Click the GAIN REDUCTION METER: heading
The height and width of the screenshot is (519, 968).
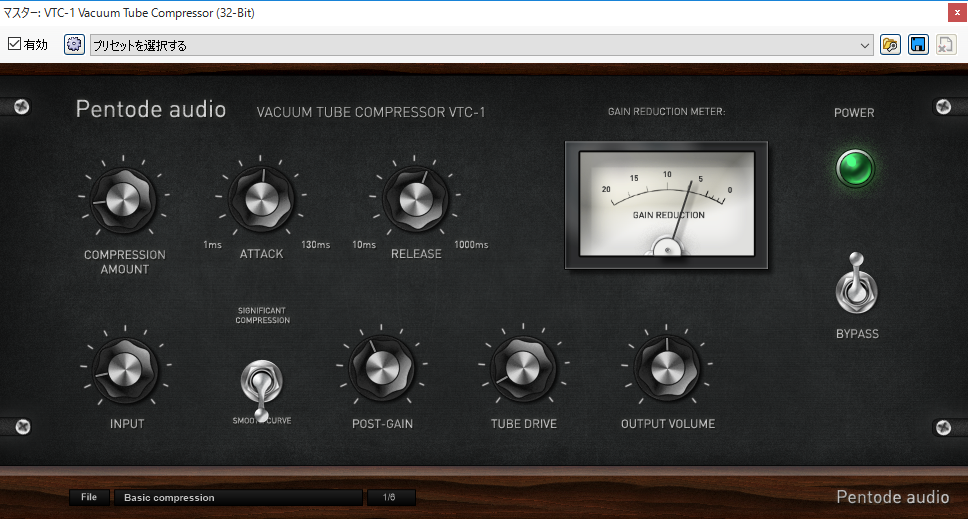[x=667, y=112]
